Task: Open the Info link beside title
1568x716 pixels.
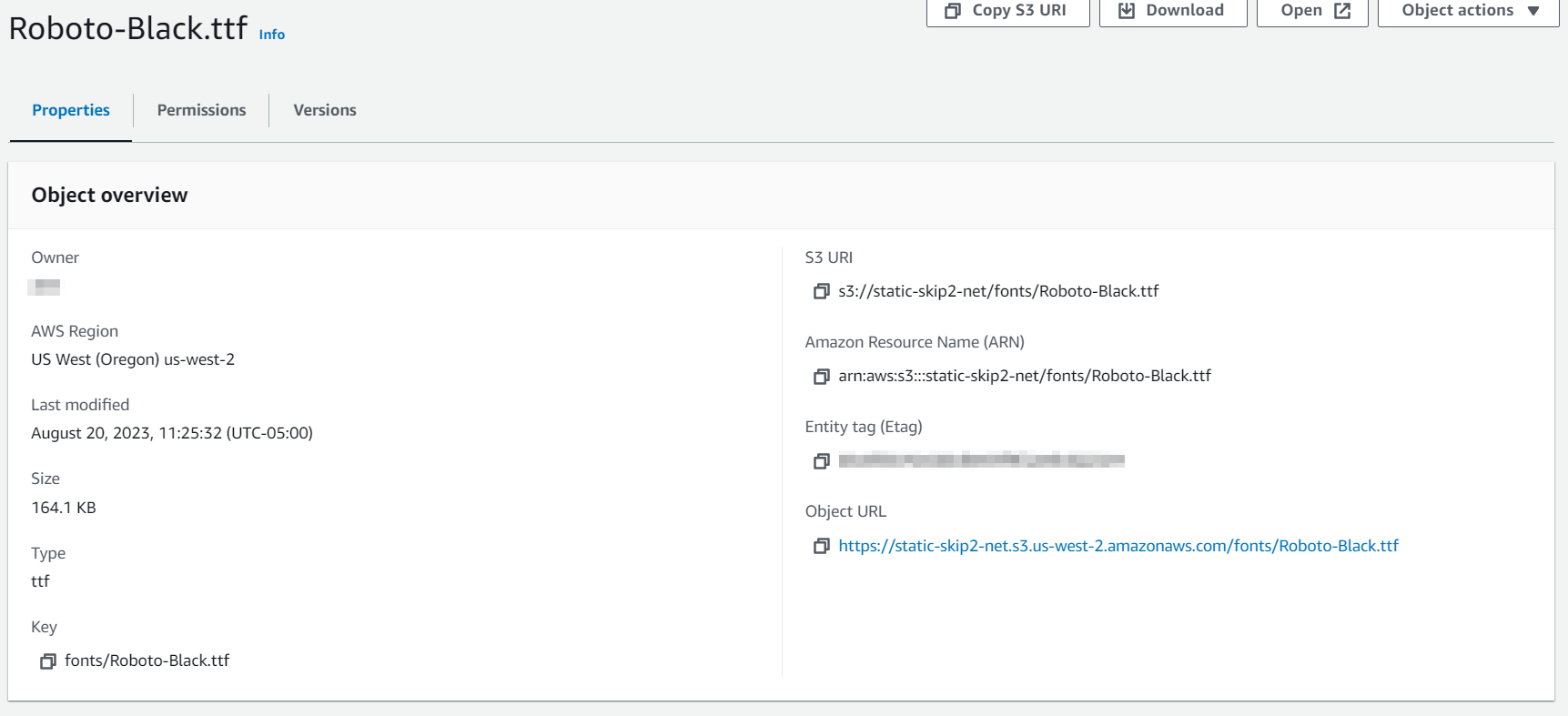Action: (x=271, y=35)
